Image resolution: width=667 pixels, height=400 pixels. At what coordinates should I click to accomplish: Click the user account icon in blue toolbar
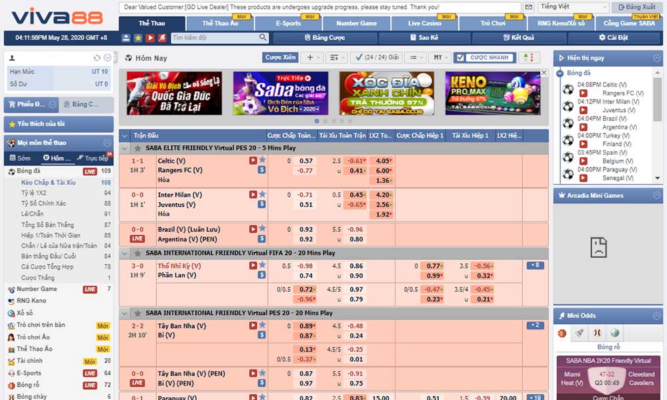coord(126,38)
